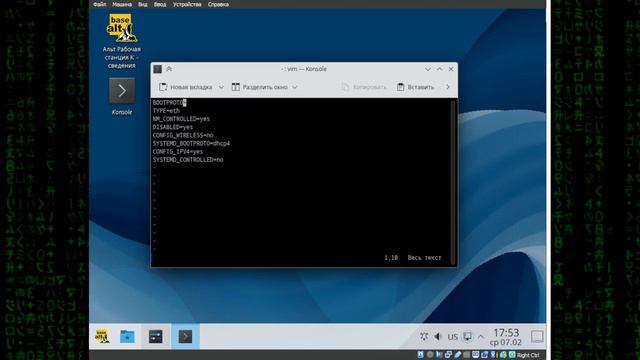The width and height of the screenshot is (640, 360).
Task: Pin Konsole window on all desktops
Action: click(169, 69)
